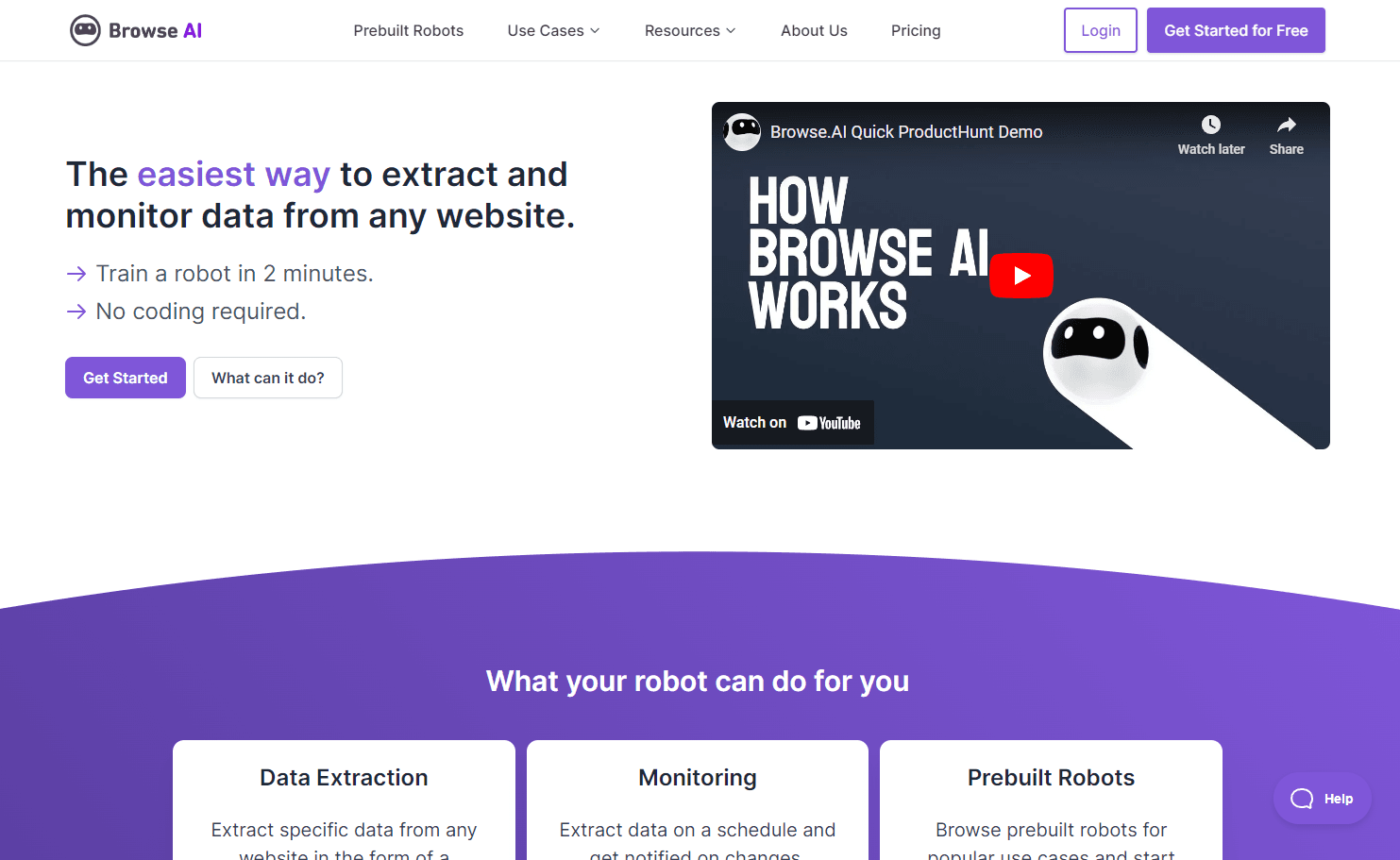This screenshot has height=860, width=1400.
Task: Click the Browse AI brand text
Action: (x=156, y=30)
